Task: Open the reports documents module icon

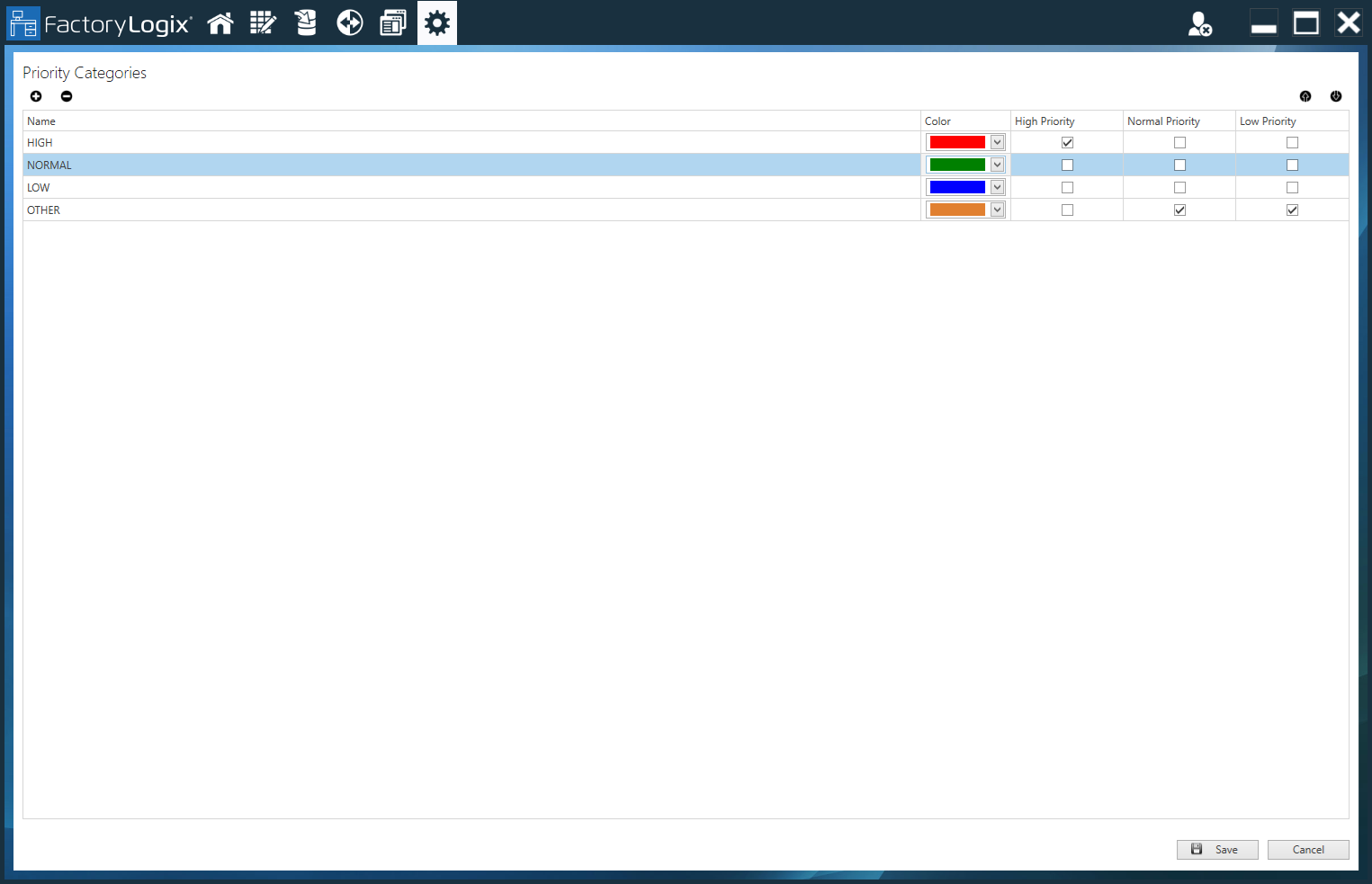Action: (x=393, y=22)
